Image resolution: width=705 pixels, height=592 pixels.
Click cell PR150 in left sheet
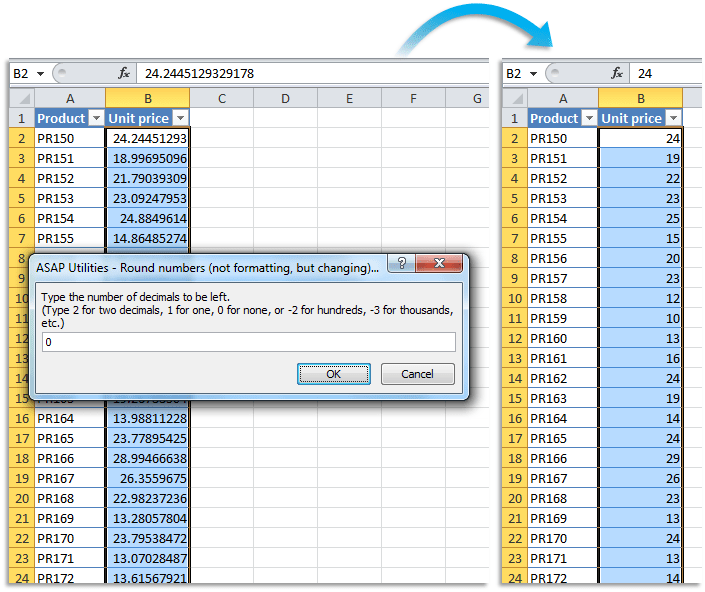click(x=70, y=138)
